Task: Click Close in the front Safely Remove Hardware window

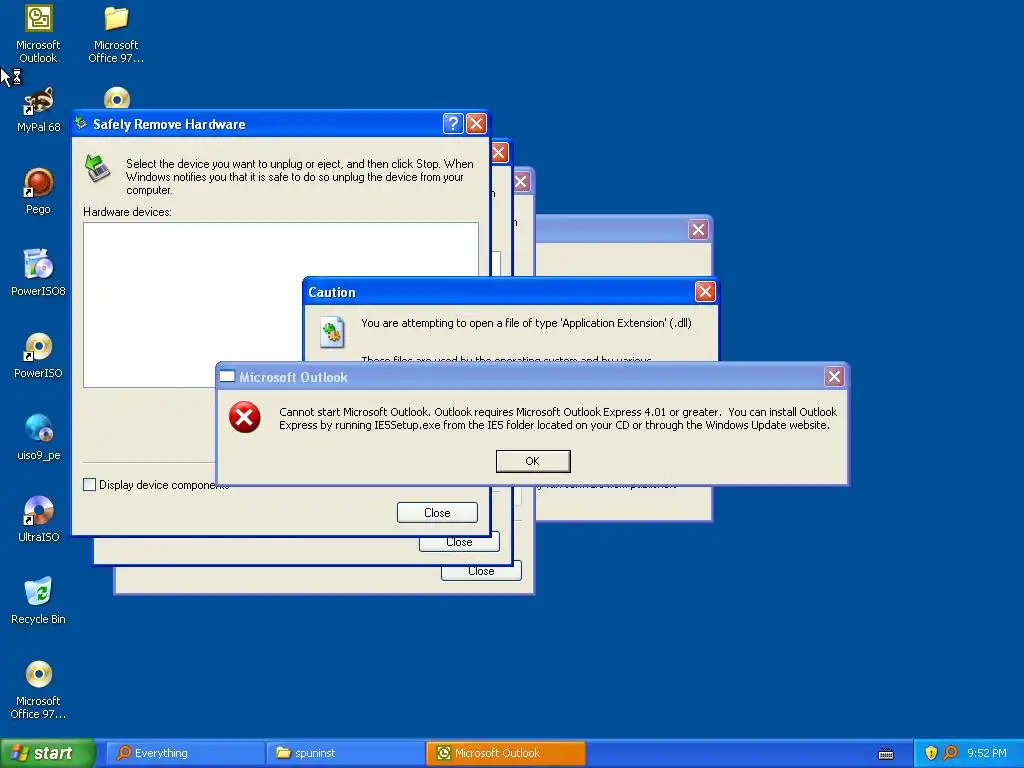Action: tap(437, 513)
